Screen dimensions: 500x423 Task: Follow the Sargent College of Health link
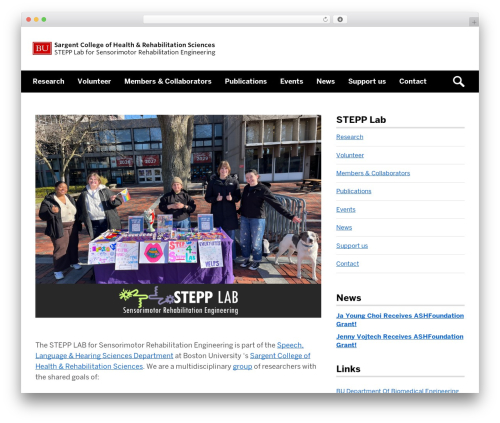point(173,361)
